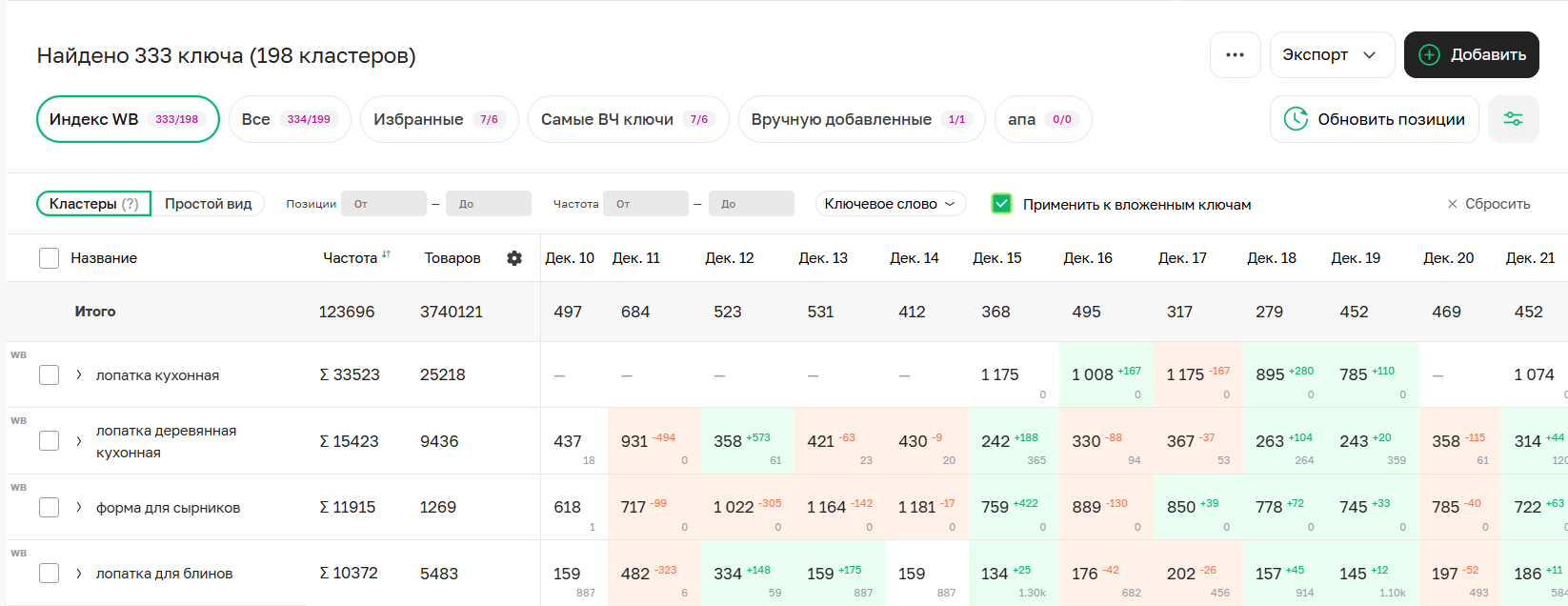Click the plus icon in Добавить

tap(1429, 55)
